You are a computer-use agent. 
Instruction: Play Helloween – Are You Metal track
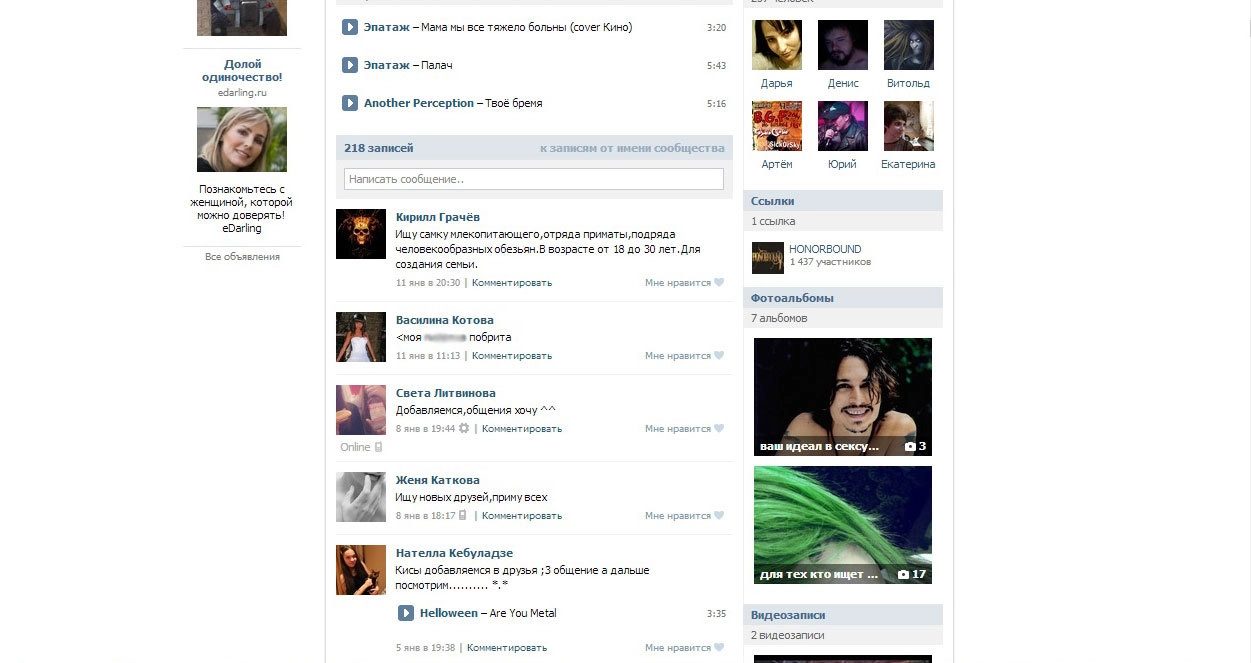[406, 613]
